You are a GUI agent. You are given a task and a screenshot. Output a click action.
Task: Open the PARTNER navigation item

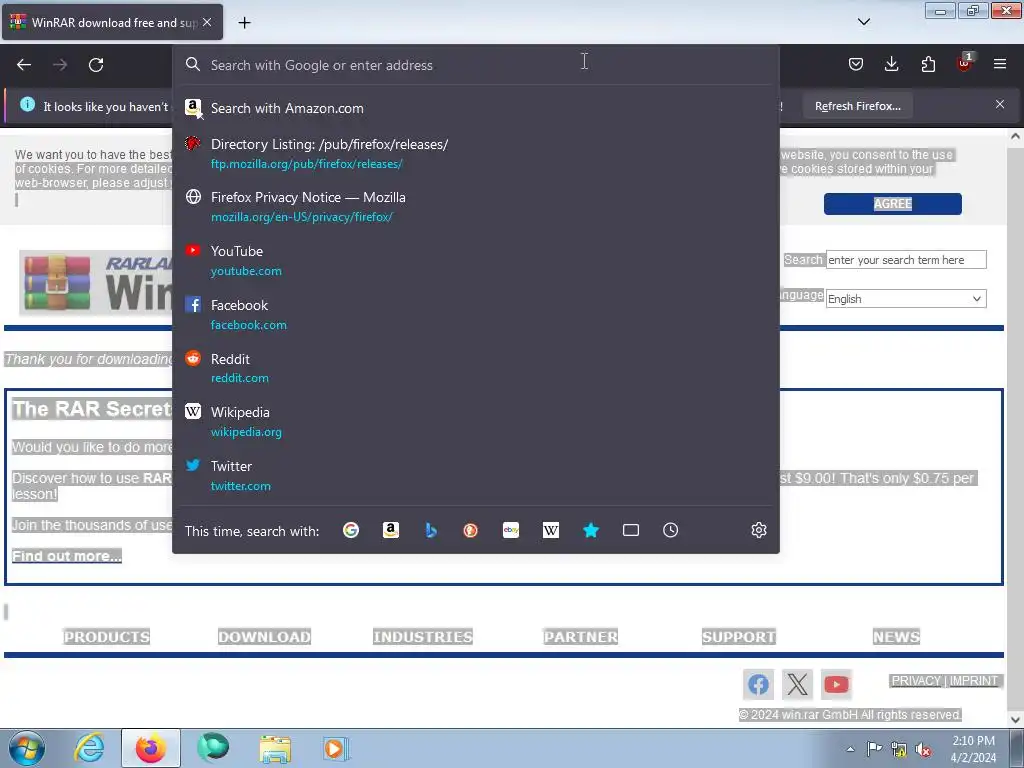[581, 637]
